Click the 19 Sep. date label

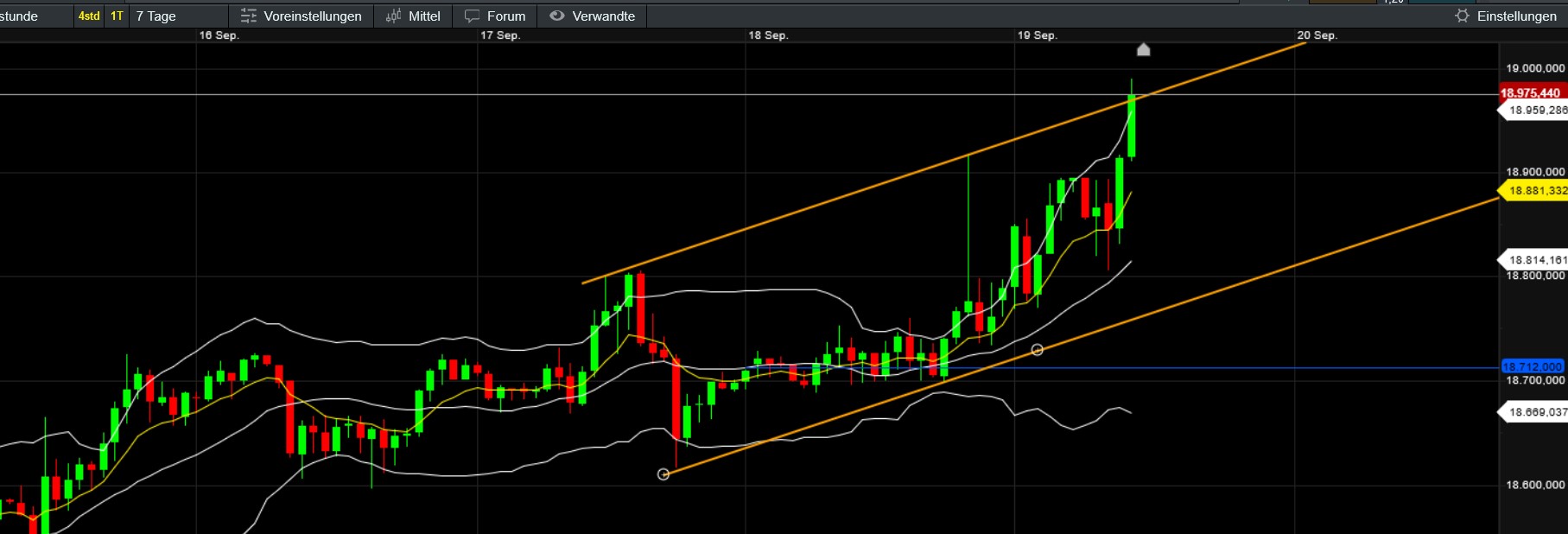click(x=1037, y=35)
